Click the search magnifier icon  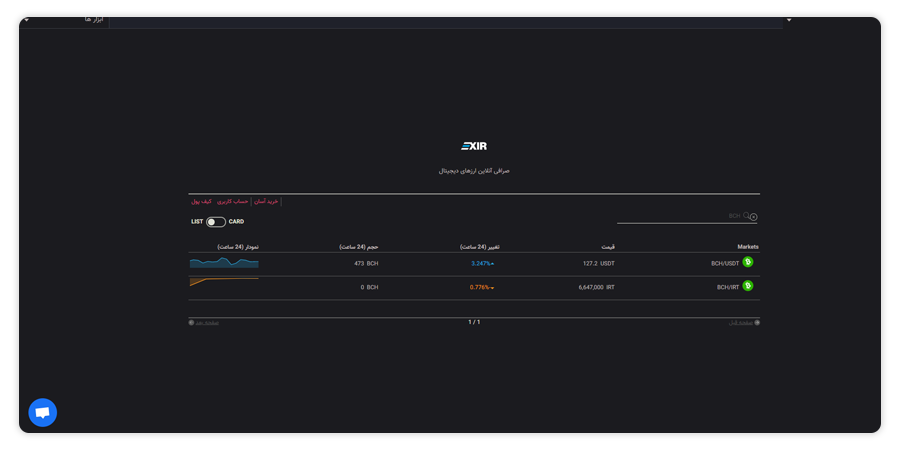tap(746, 215)
